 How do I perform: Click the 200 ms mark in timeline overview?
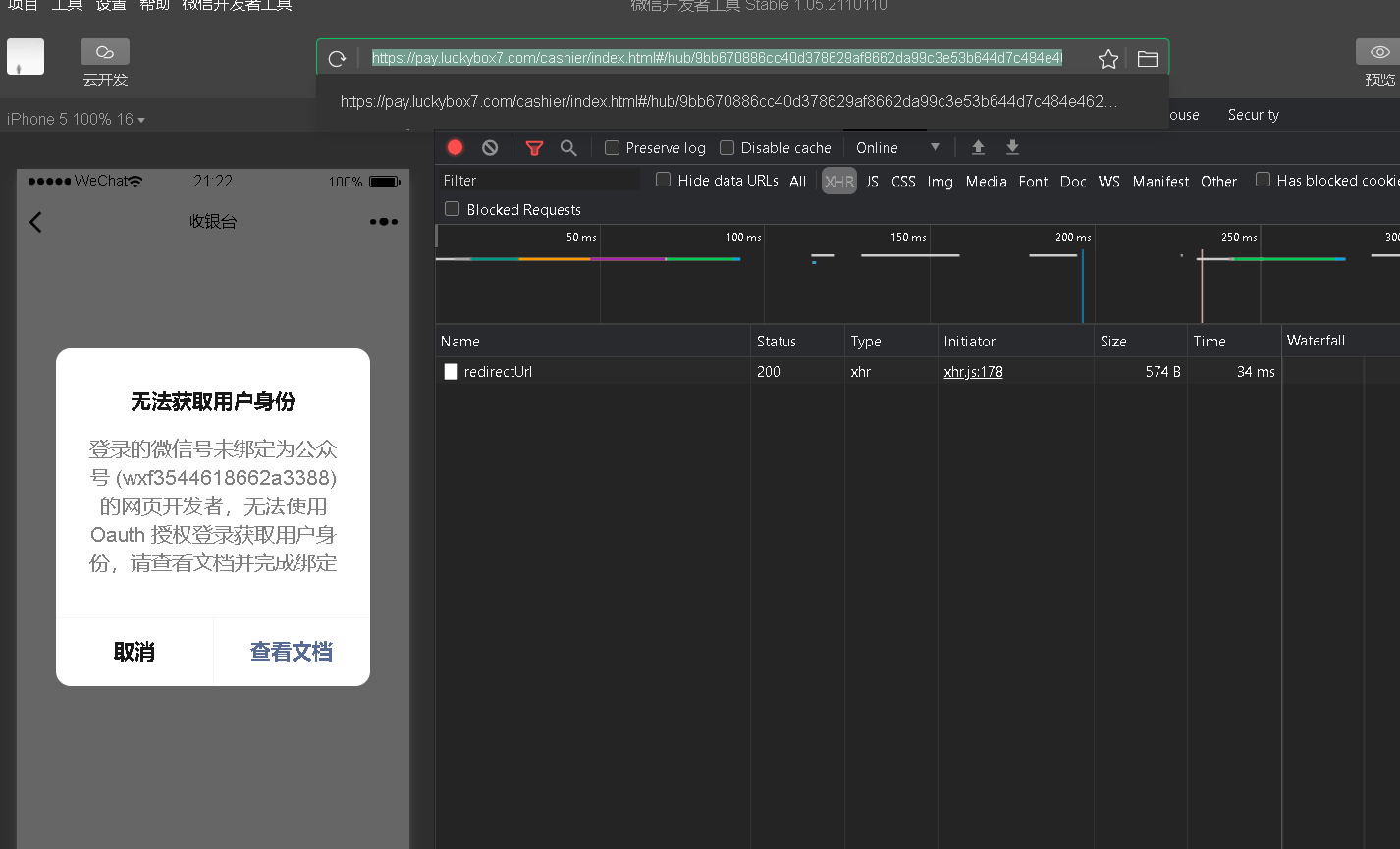1073,238
